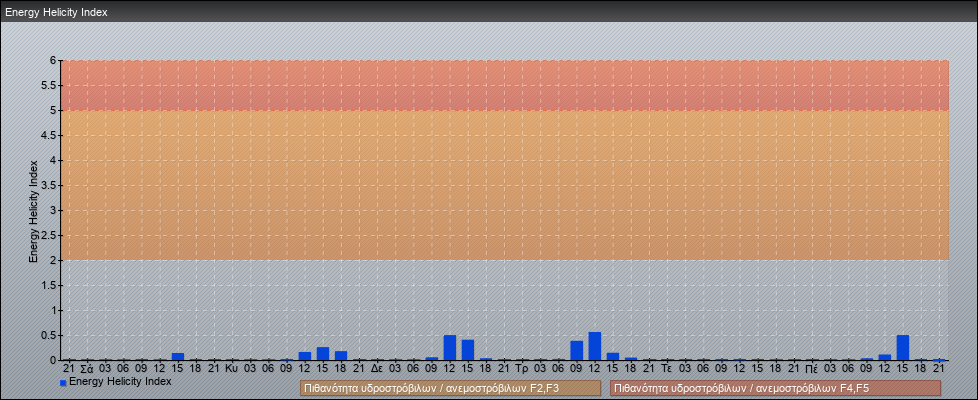The image size is (978, 400).
Task: Click the 1.5 value on the y-axis
Action: click(49, 285)
